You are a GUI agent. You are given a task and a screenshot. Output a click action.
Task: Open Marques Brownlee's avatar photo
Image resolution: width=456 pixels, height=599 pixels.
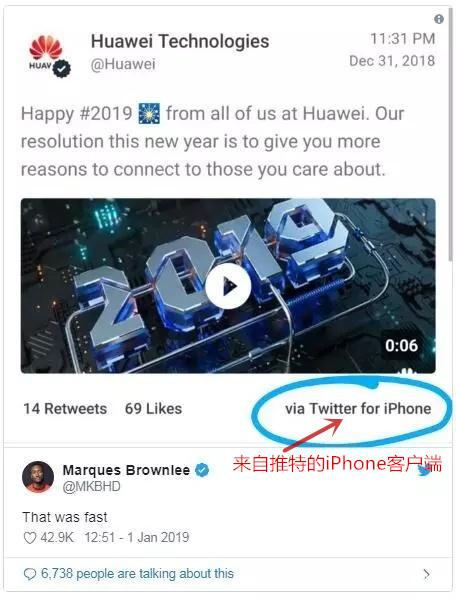(x=38, y=477)
